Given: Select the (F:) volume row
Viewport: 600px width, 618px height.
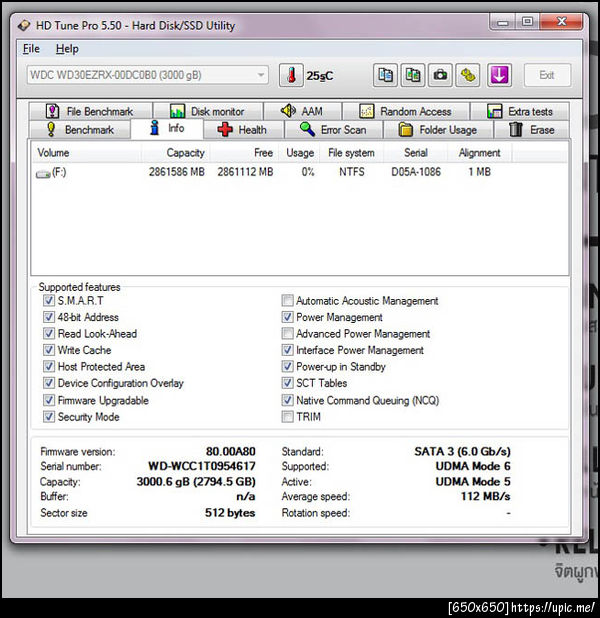Looking at the screenshot, I should (x=300, y=172).
